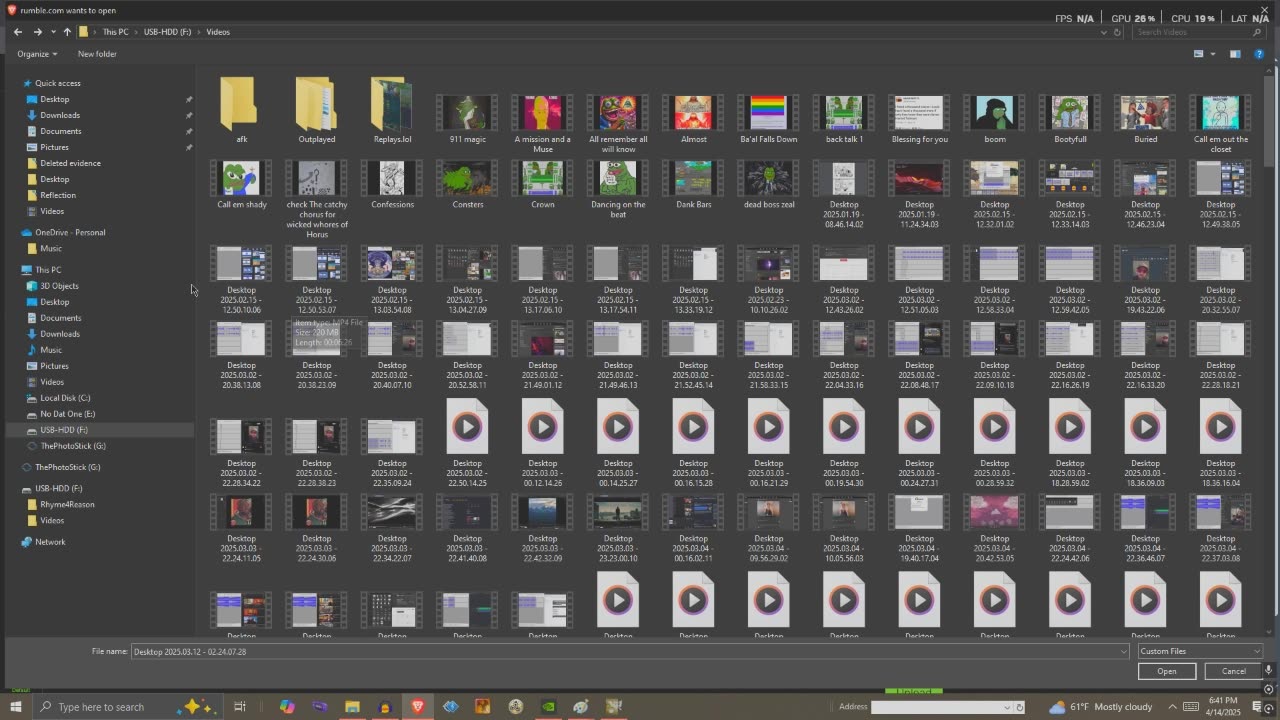
Task: Refresh the Videos folder listing
Action: (1117, 32)
